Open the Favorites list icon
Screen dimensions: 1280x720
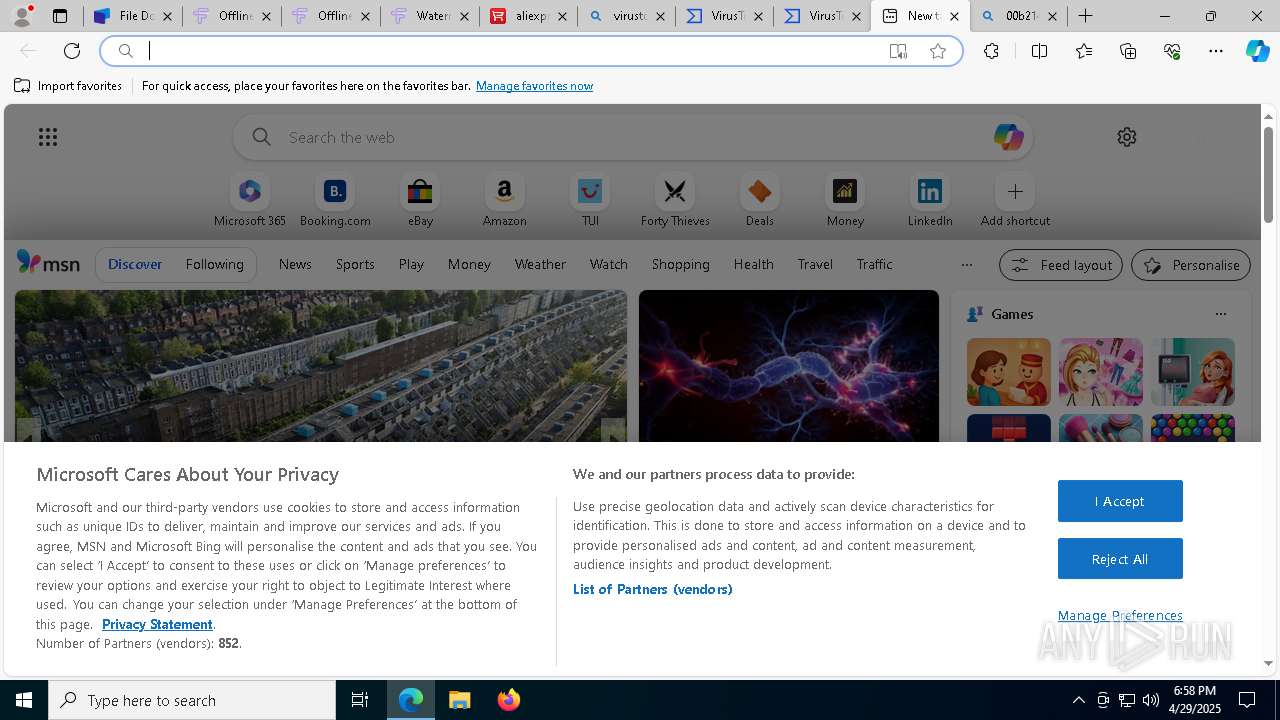tap(1084, 51)
